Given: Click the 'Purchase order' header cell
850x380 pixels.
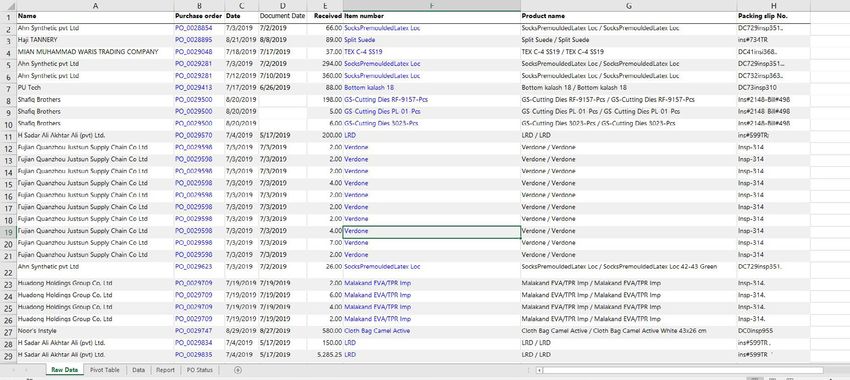Looking at the screenshot, I should pyautogui.click(x=199, y=16).
